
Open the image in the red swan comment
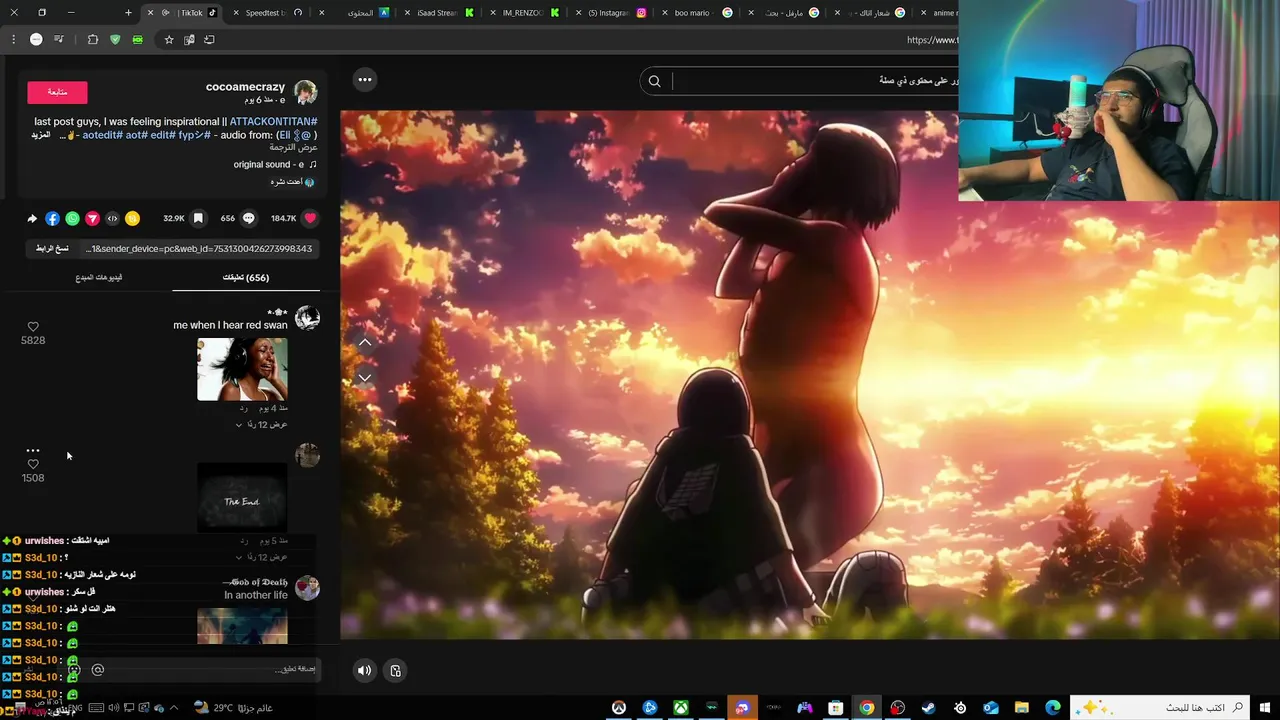(x=242, y=369)
